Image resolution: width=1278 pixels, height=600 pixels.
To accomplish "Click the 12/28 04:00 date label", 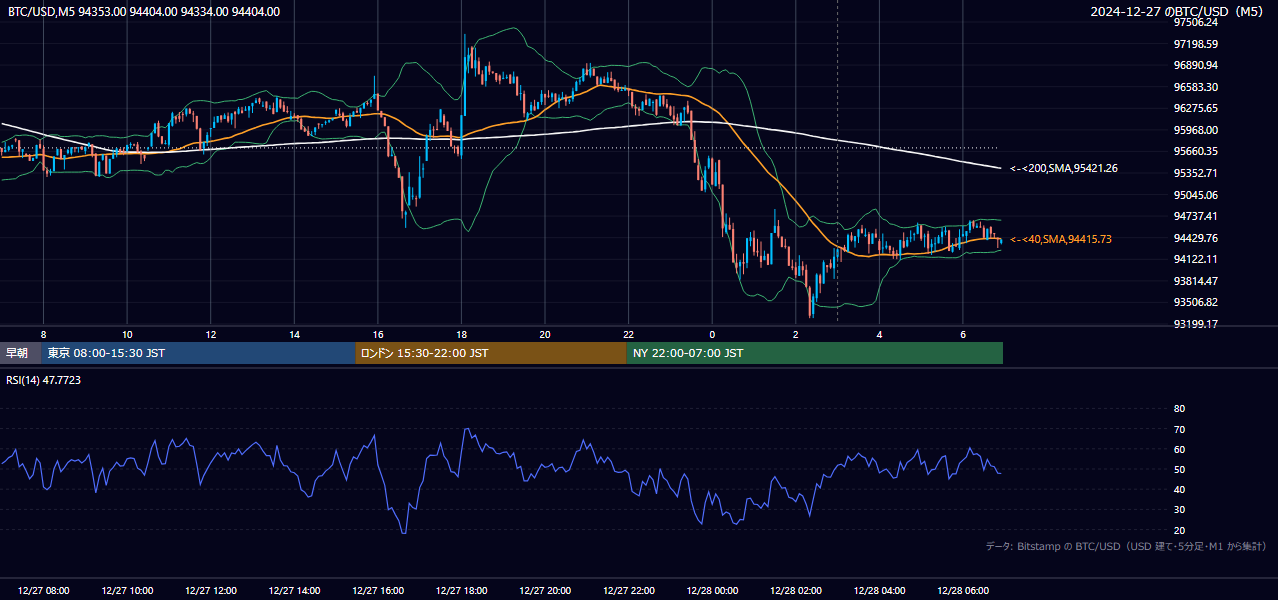I will [879, 591].
